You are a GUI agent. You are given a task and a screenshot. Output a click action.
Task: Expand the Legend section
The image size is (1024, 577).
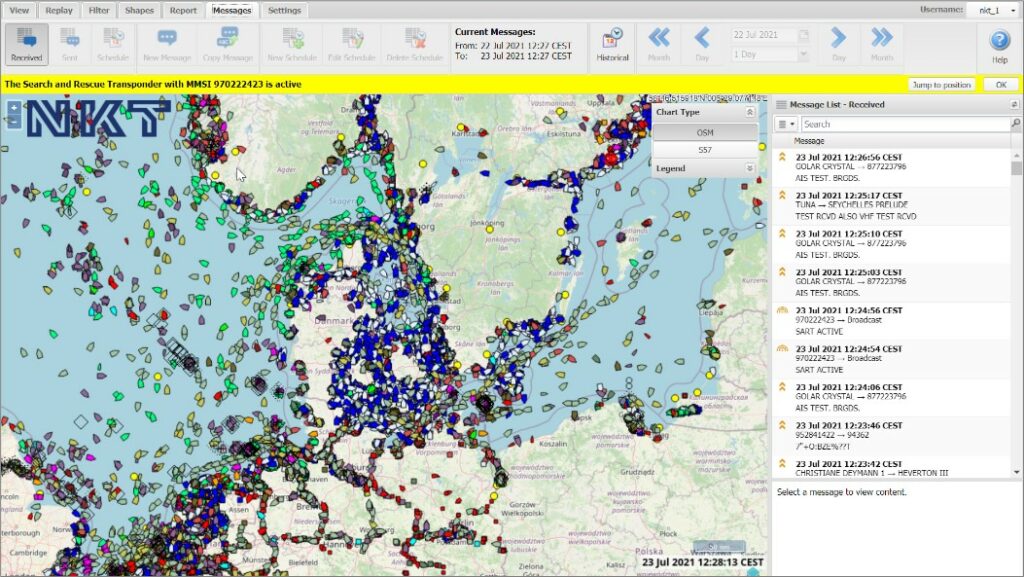[x=750, y=168]
